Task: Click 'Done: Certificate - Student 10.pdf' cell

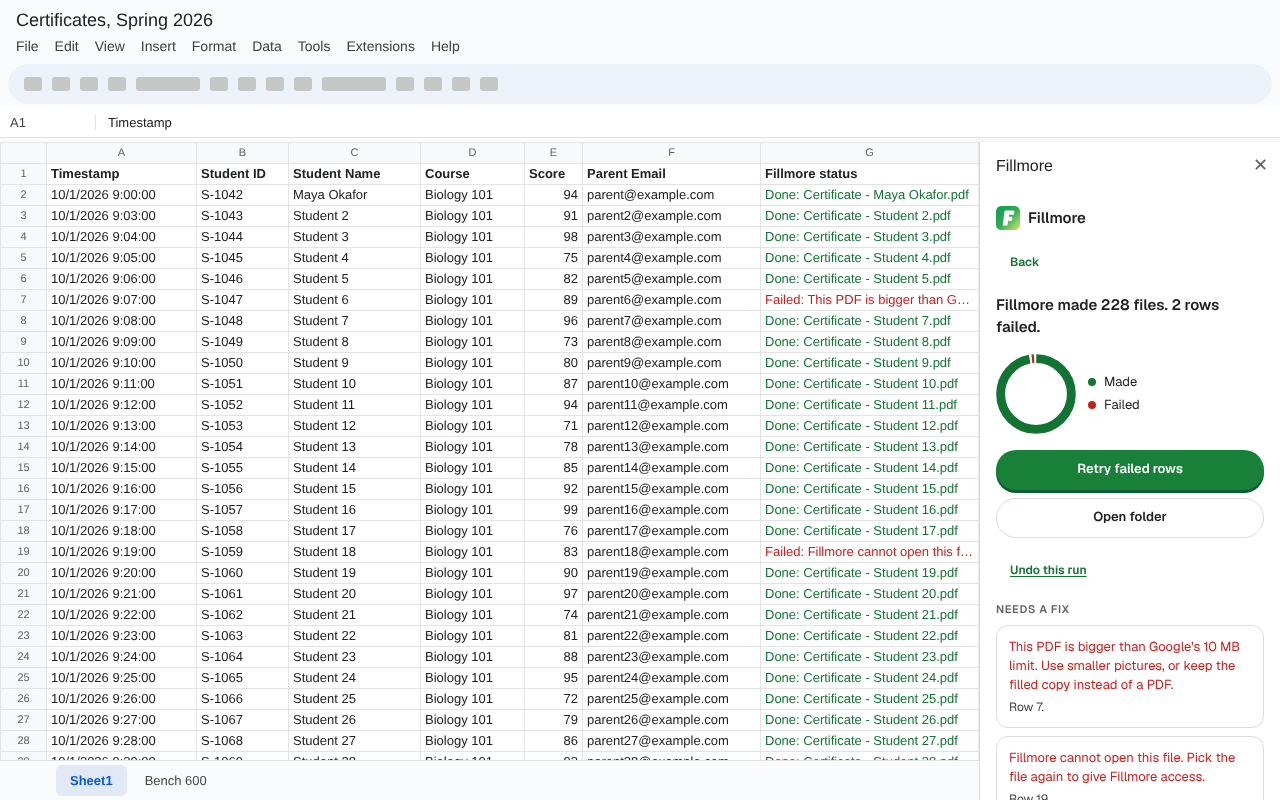Action: 869,383
